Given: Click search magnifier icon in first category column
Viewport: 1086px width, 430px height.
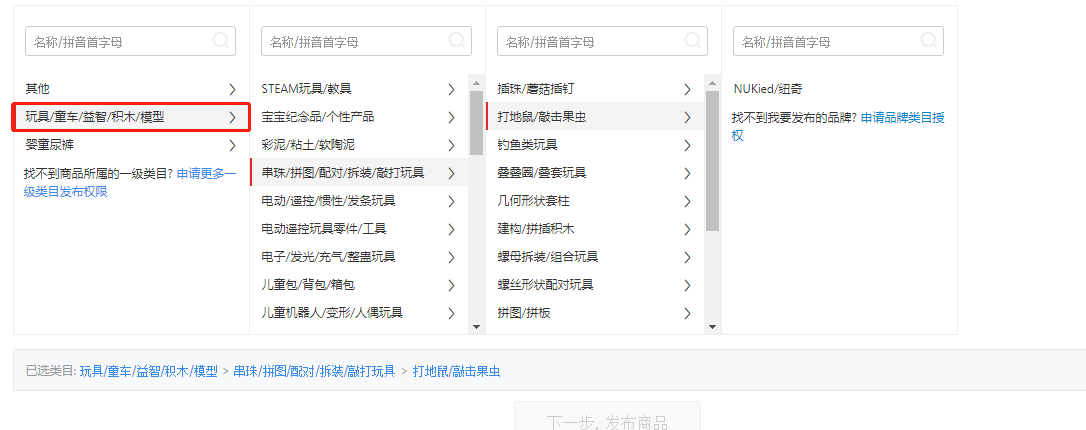Looking at the screenshot, I should 221,41.
